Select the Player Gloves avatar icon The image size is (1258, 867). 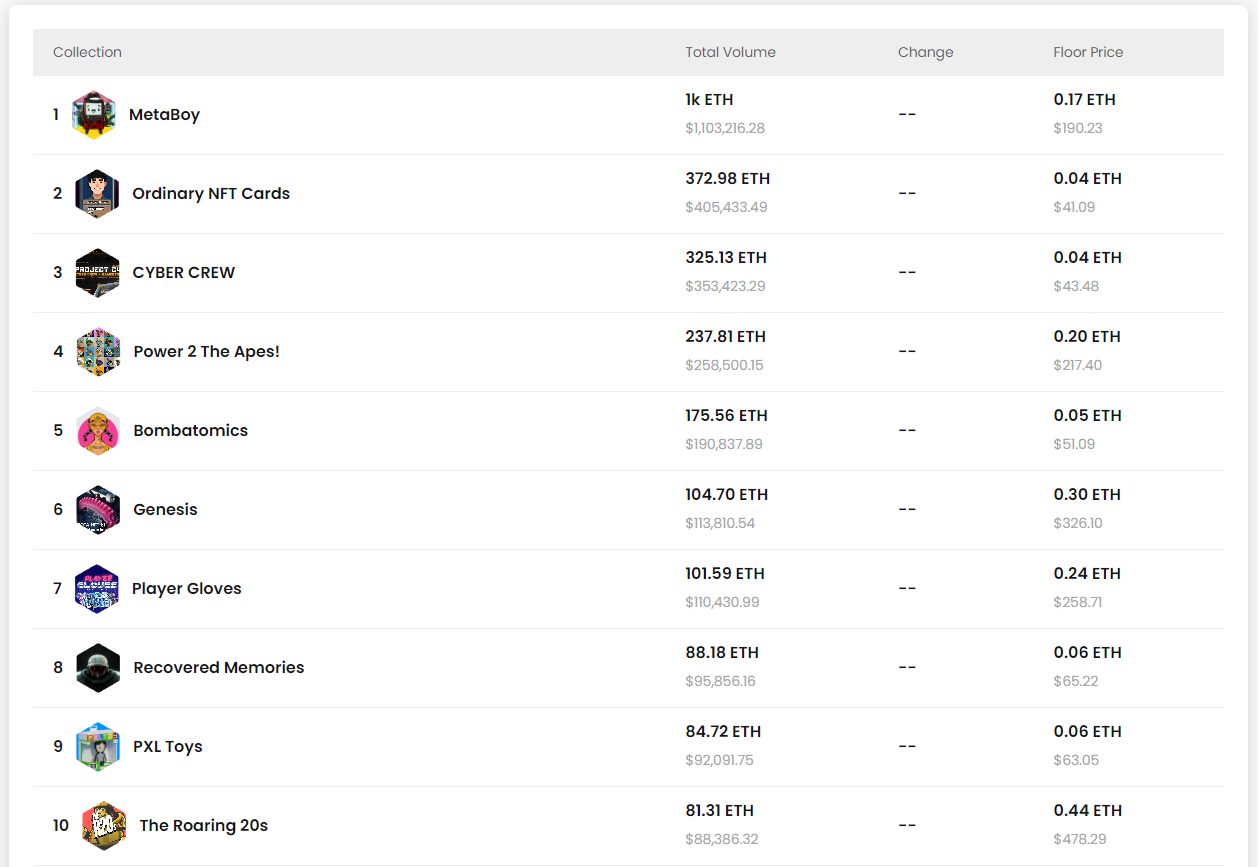point(97,589)
